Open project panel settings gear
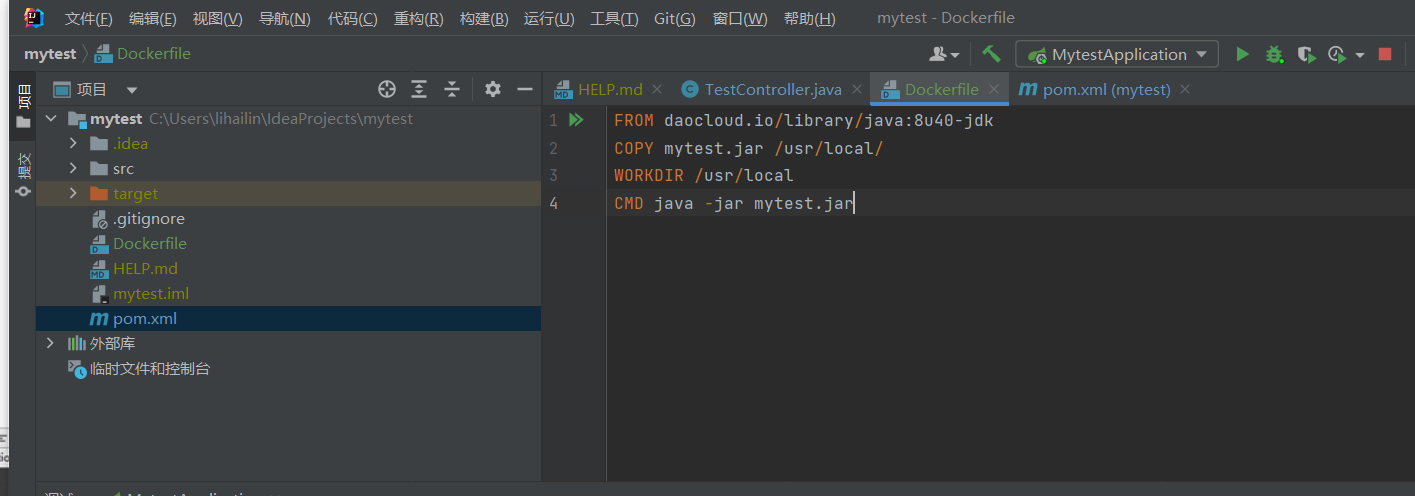 tap(492, 89)
